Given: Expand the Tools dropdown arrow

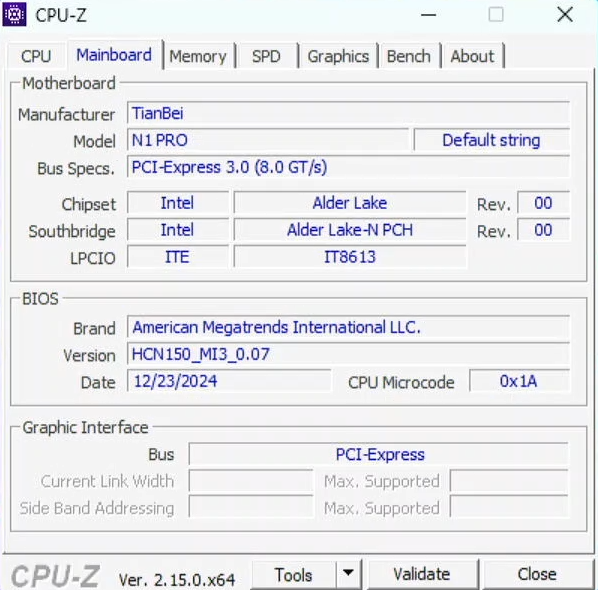Looking at the screenshot, I should [348, 574].
